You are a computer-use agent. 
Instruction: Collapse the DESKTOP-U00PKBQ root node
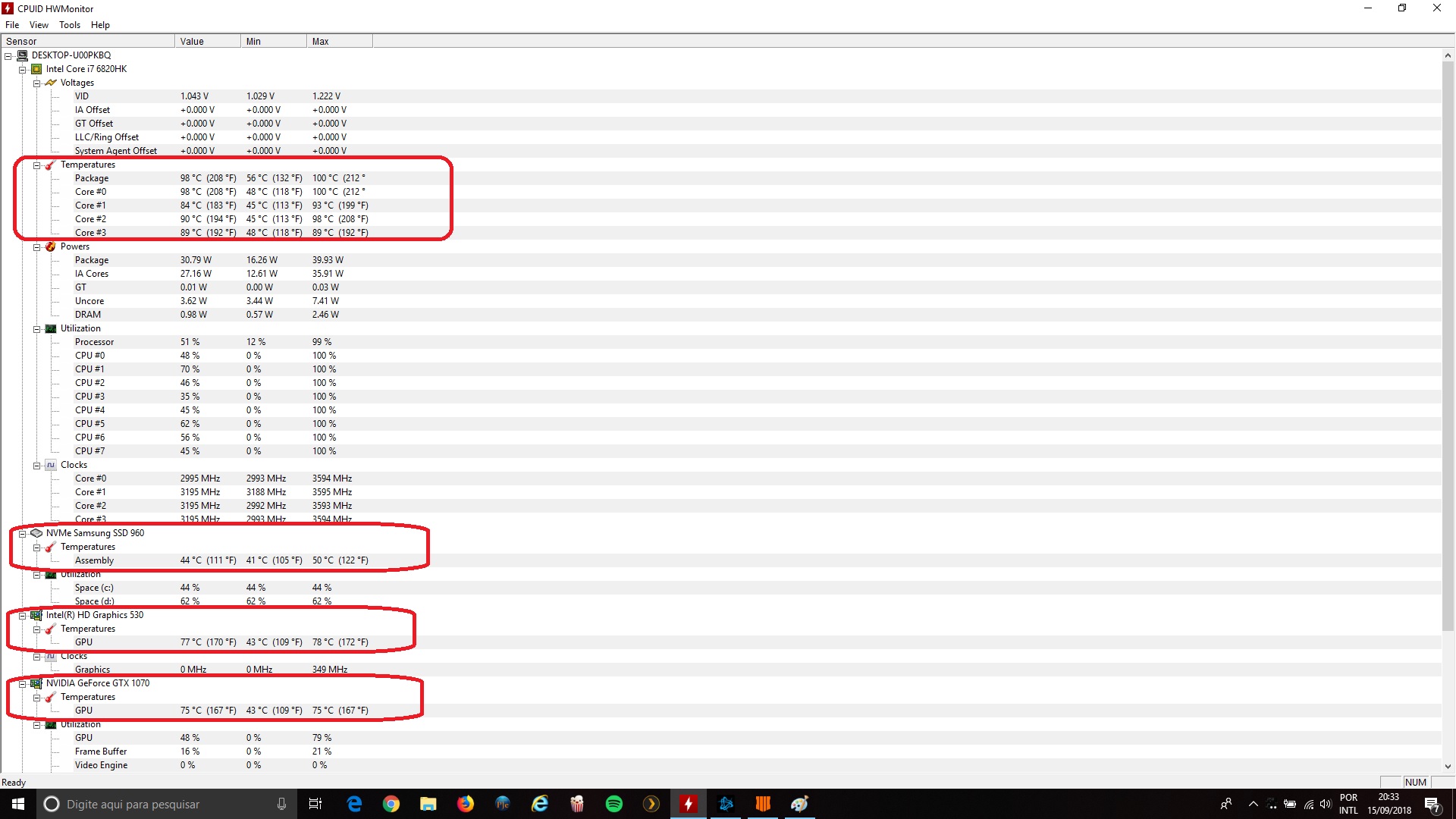(8, 55)
